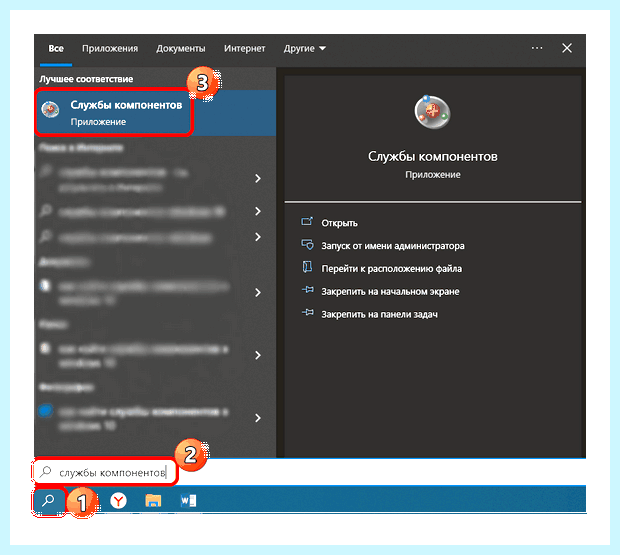The image size is (620, 555).
Task: Open Microsoft Word from the taskbar
Action: (x=188, y=501)
